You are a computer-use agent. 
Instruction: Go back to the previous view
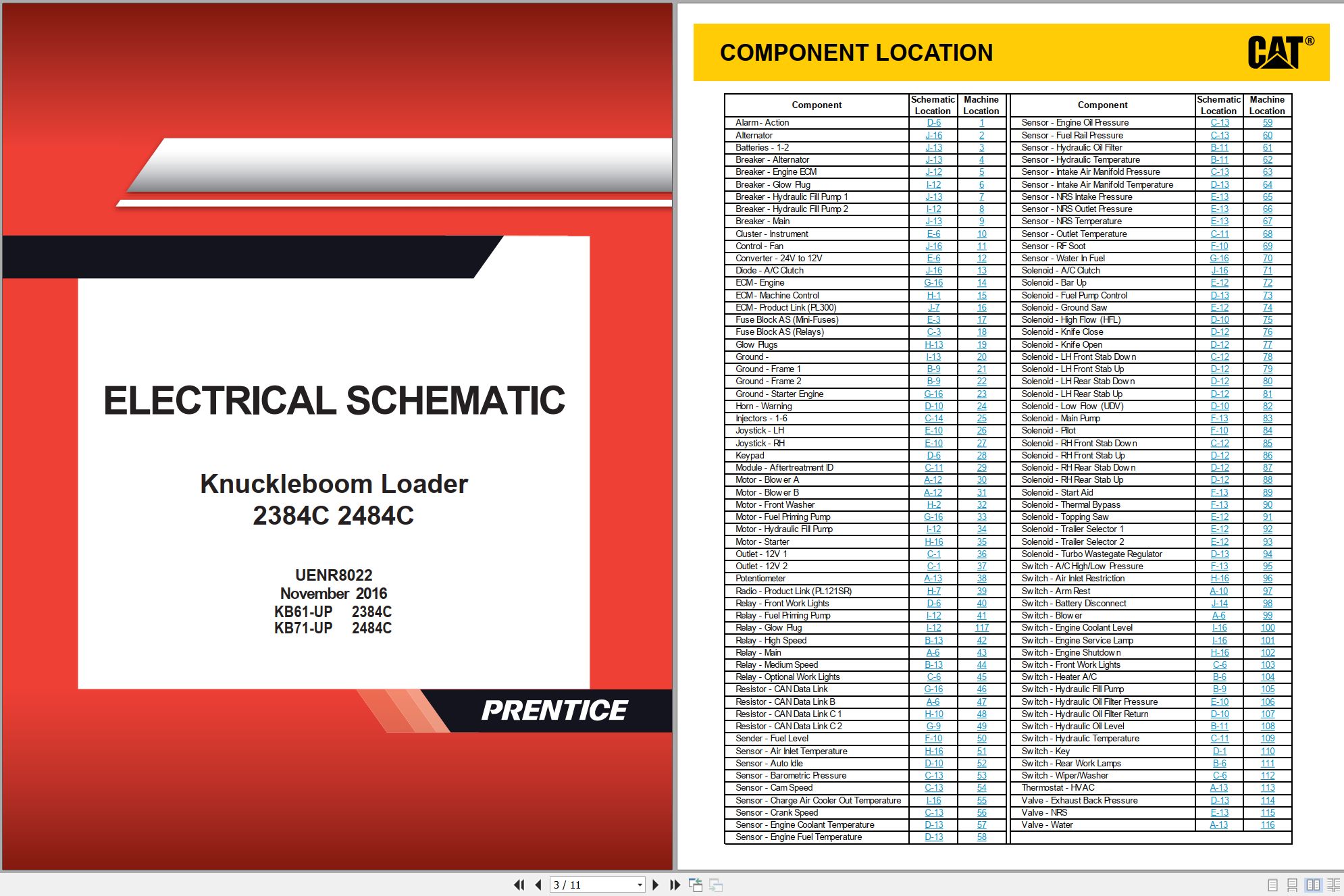pos(696,885)
